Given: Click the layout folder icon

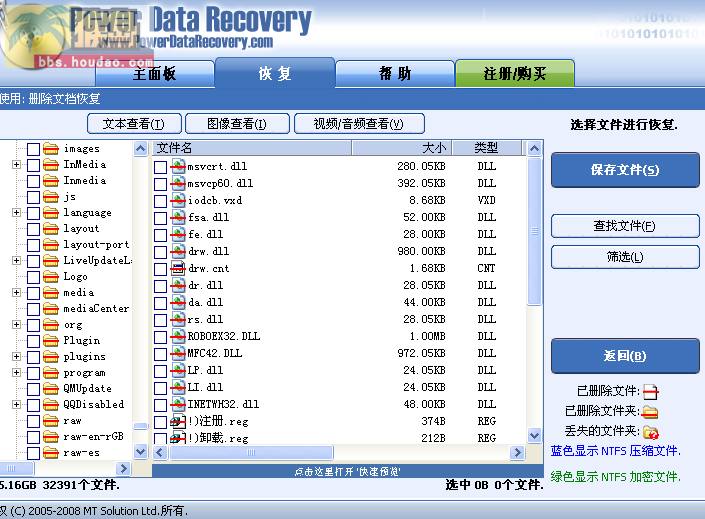Looking at the screenshot, I should coord(51,228).
